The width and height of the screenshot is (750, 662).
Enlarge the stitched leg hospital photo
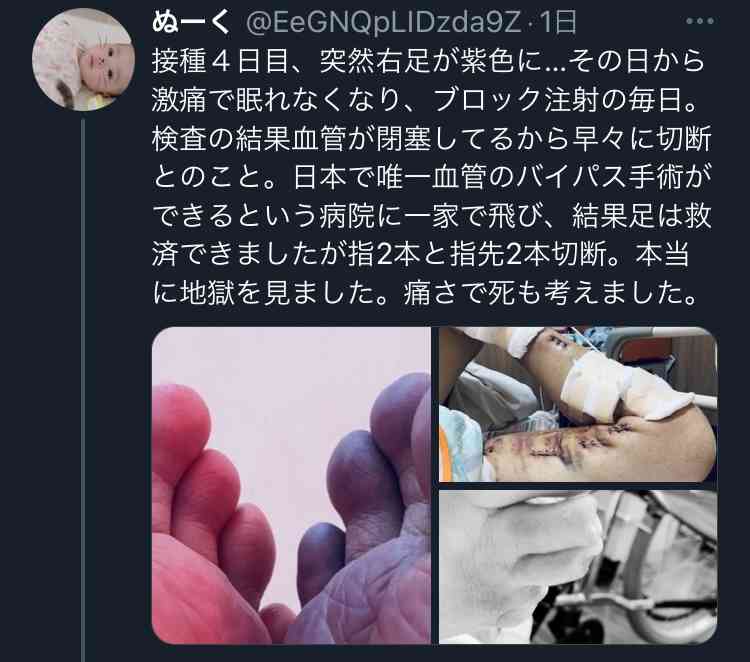click(x=578, y=404)
